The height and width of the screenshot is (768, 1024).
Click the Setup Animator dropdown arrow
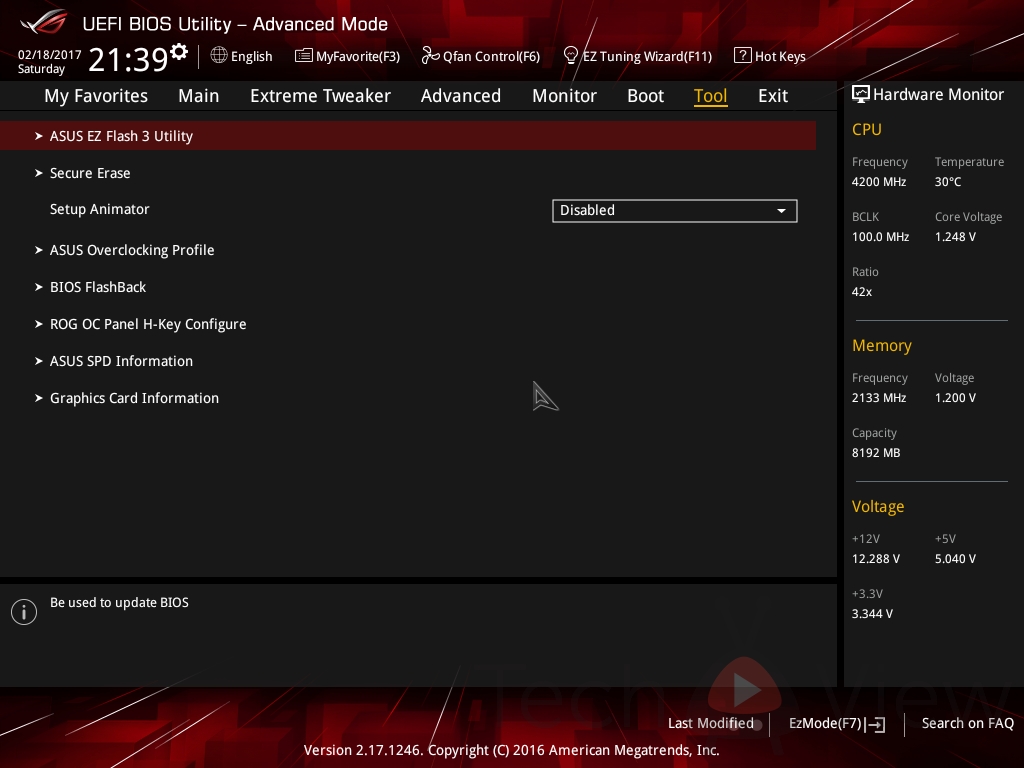point(781,211)
